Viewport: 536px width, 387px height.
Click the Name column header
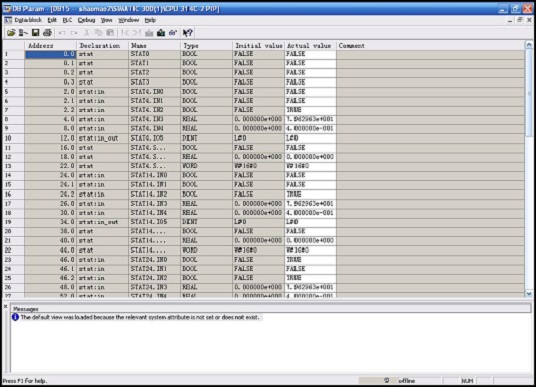click(x=155, y=45)
